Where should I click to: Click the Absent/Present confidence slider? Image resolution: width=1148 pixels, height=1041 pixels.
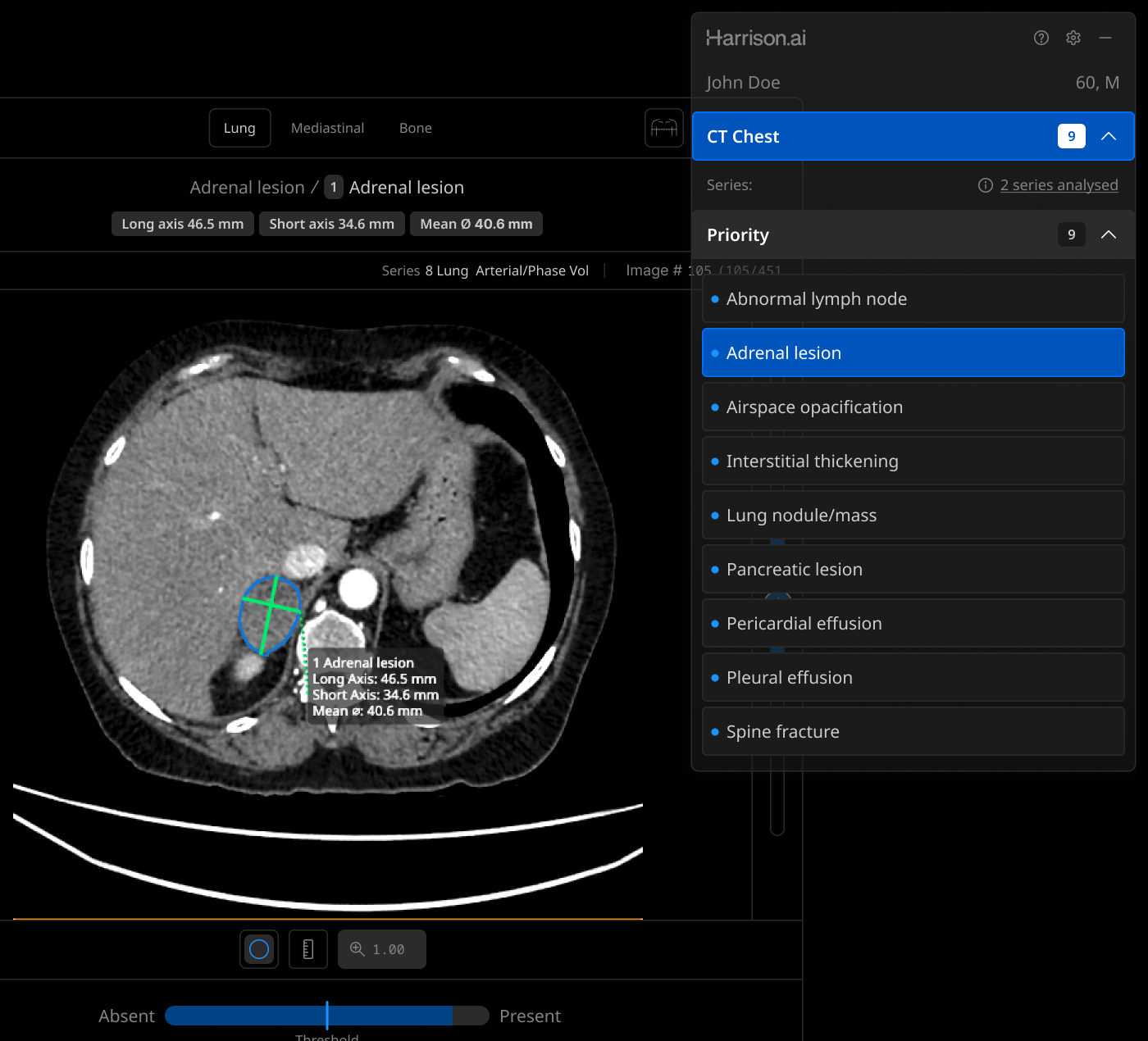click(326, 1016)
